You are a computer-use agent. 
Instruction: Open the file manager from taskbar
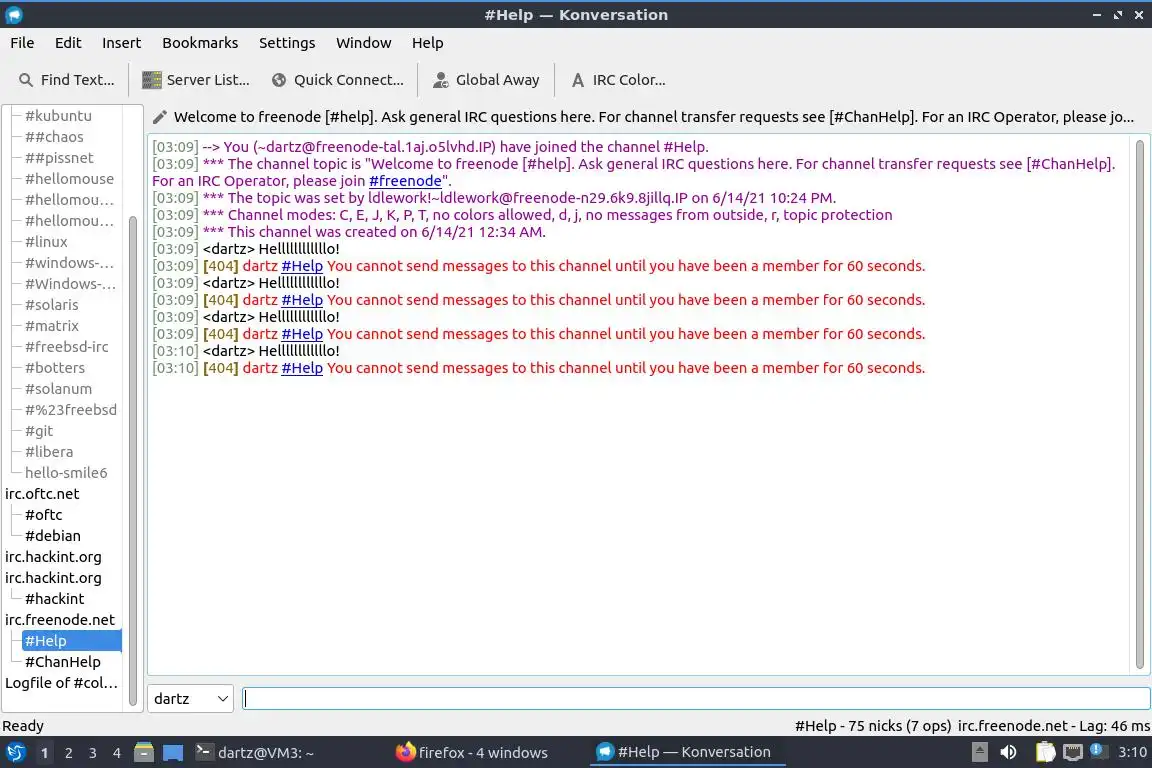coord(144,752)
